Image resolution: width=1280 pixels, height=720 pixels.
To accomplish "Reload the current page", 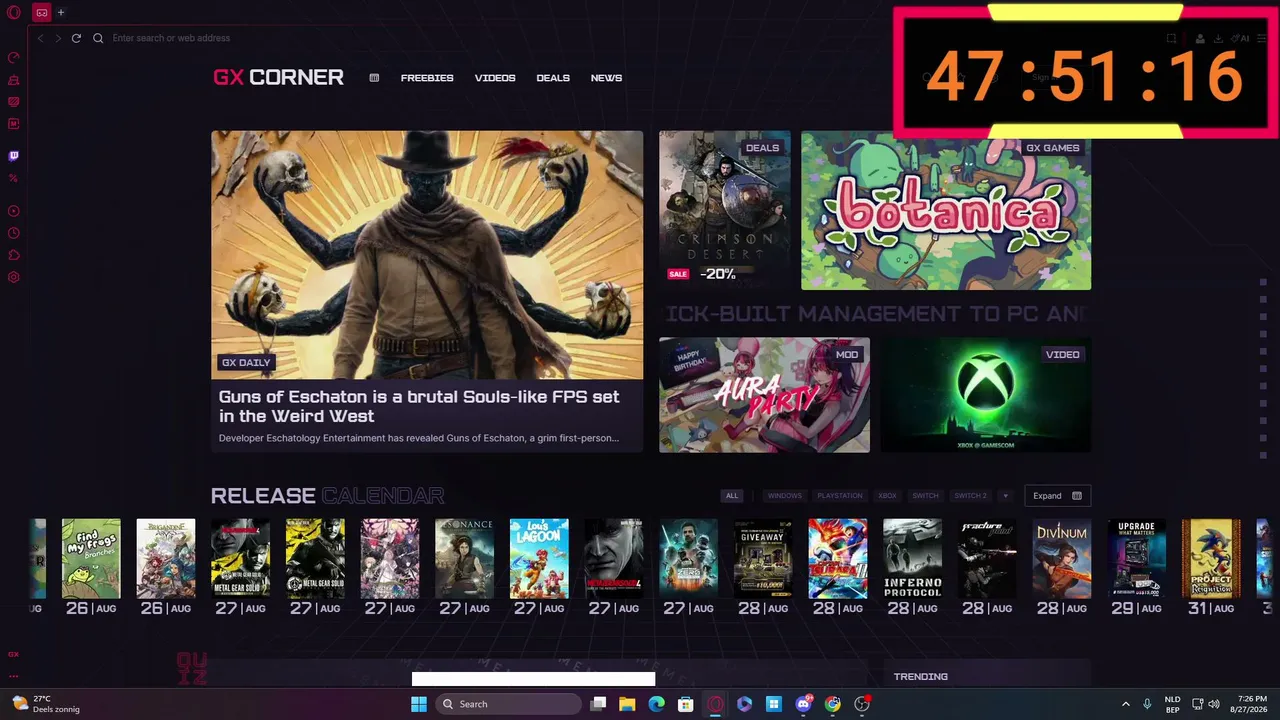I will [x=76, y=38].
